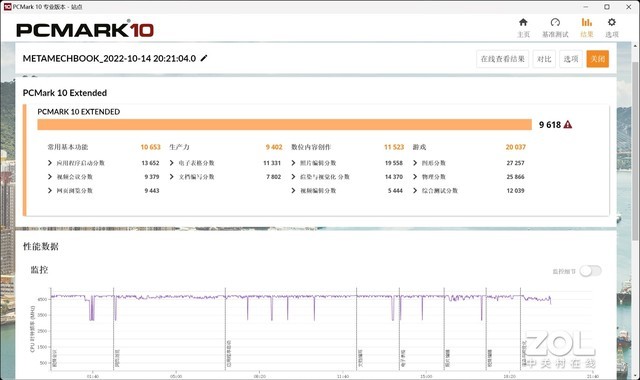Expand the Graphics score (27 257) row
This screenshot has height=380, width=640.
(x=469, y=163)
